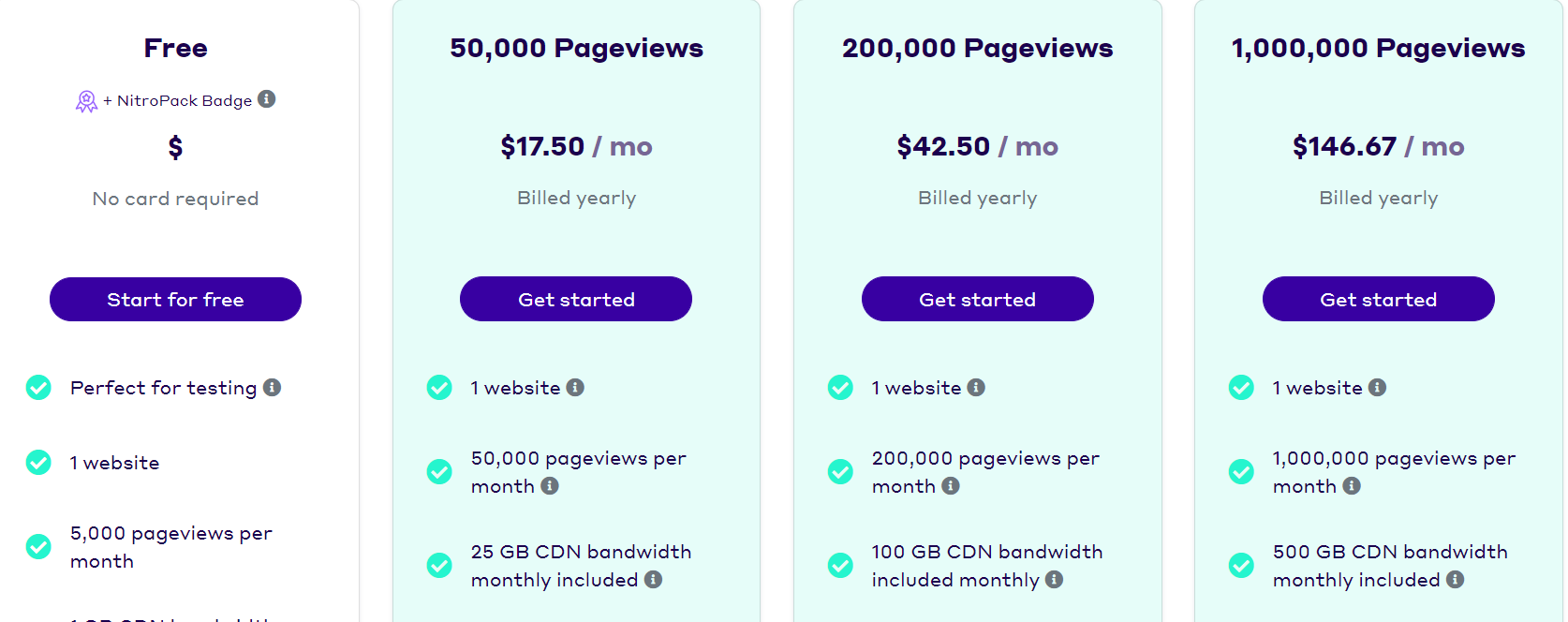Click Get started under 1,000,000 Pageviews plan
The width and height of the screenshot is (1568, 622).
1378,299
